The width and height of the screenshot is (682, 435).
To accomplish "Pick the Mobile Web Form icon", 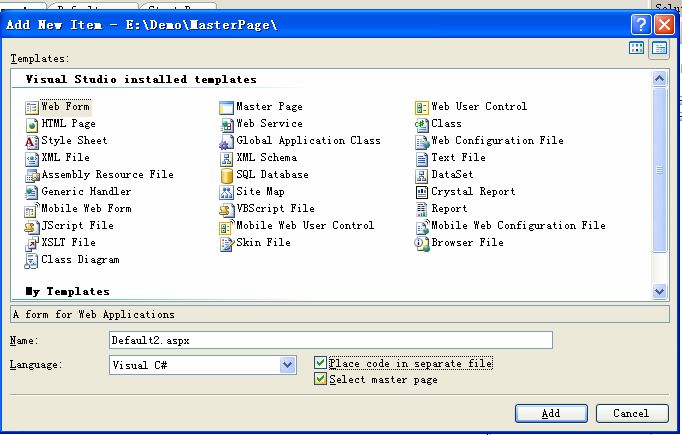I will click(32, 210).
